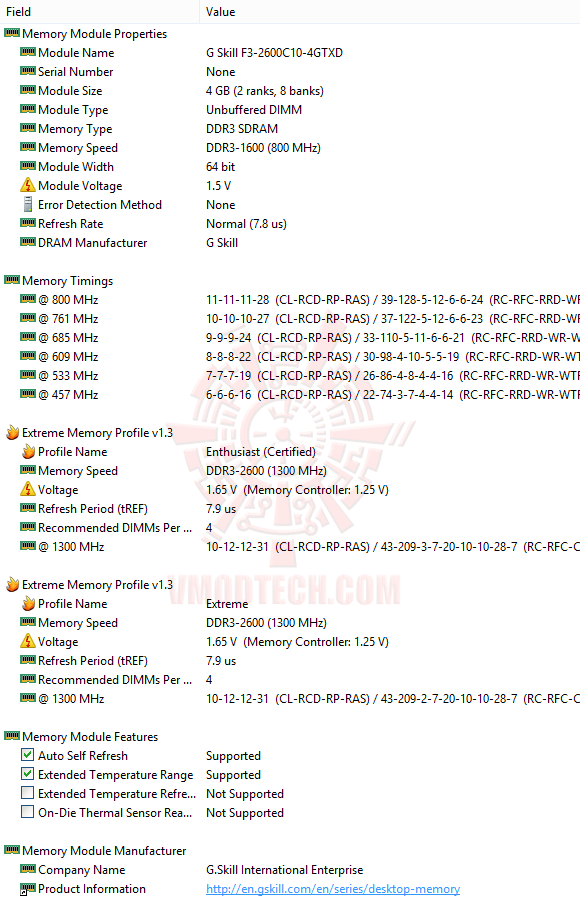This screenshot has width=580, height=913.
Task: Select the Enthusiast profile Recommended DIMMs Per row
Action: (290, 528)
